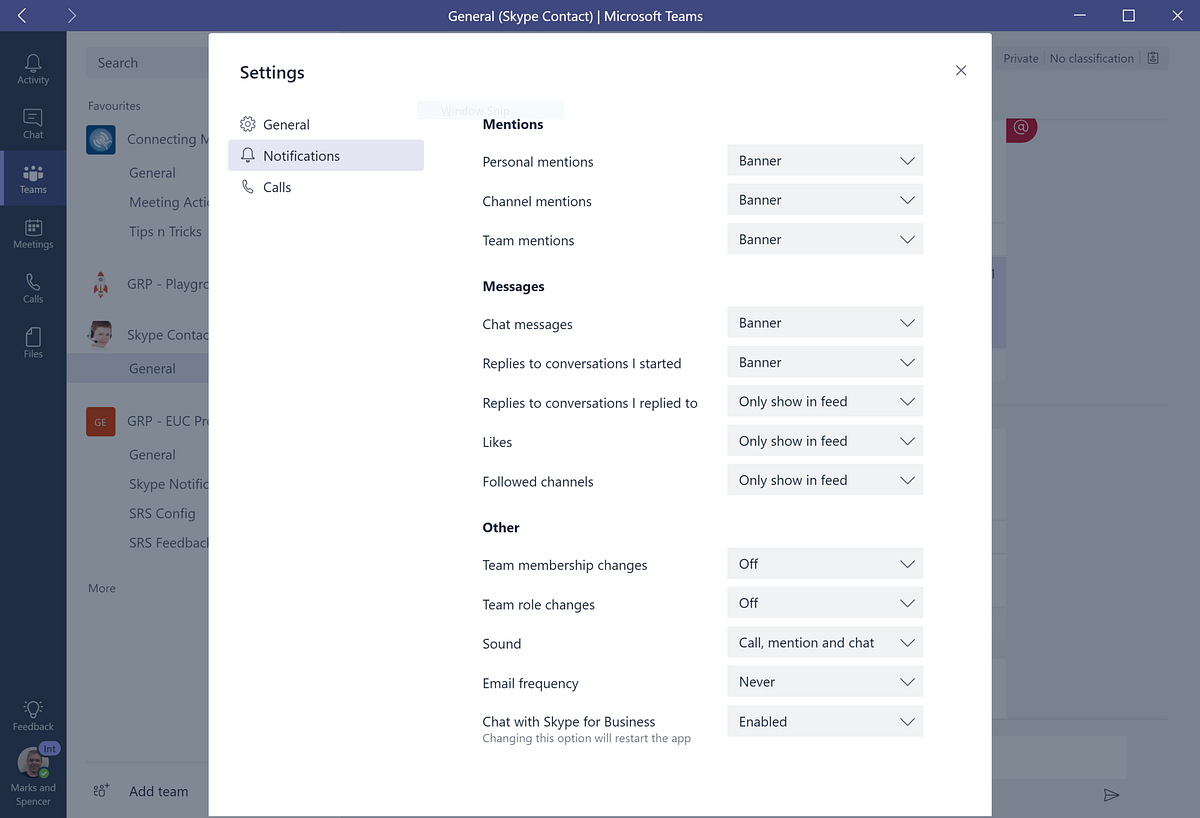Open Team role changes dropdown
1200x818 pixels.
825,603
